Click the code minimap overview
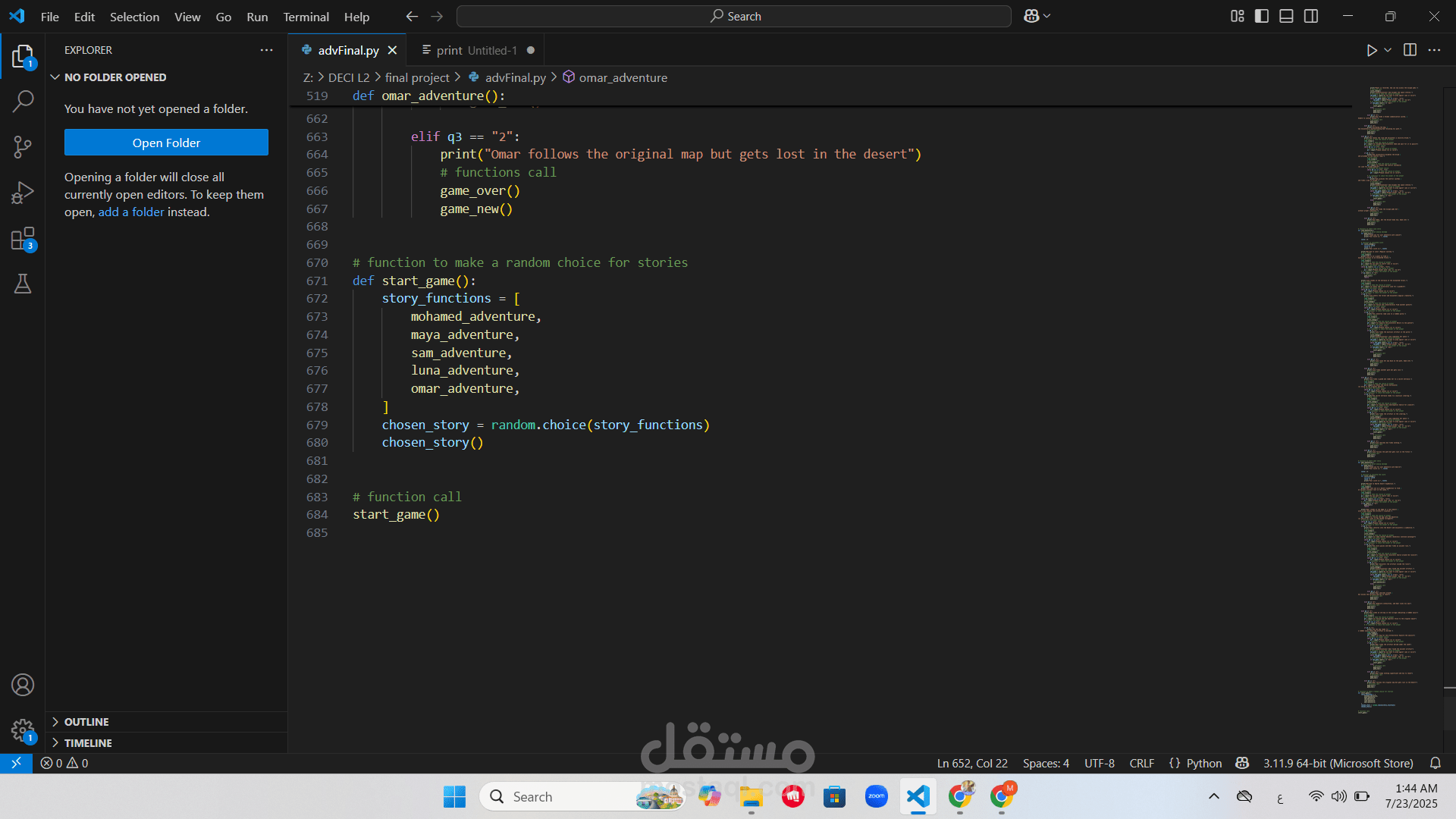 1388,379
